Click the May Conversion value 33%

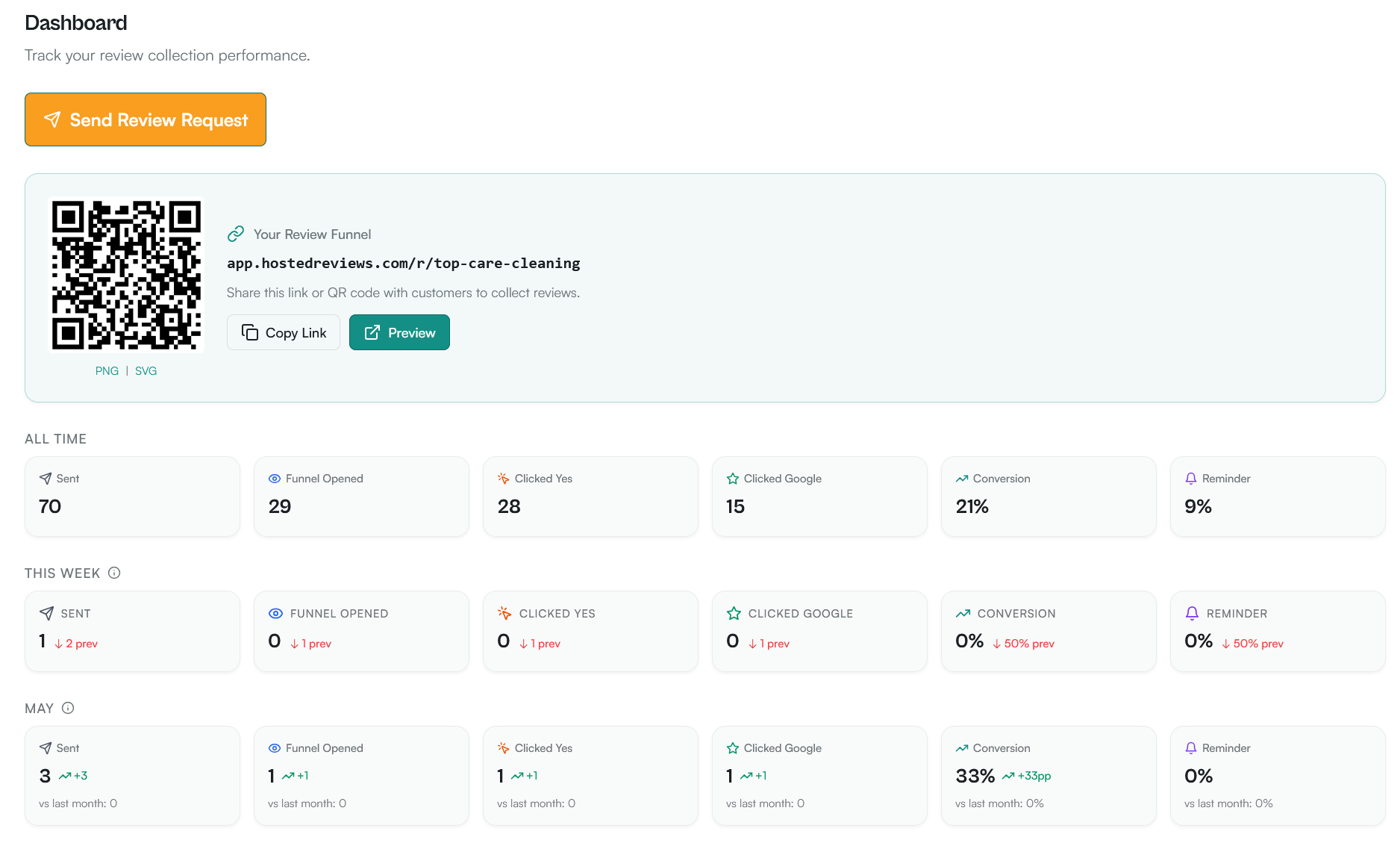coord(975,776)
